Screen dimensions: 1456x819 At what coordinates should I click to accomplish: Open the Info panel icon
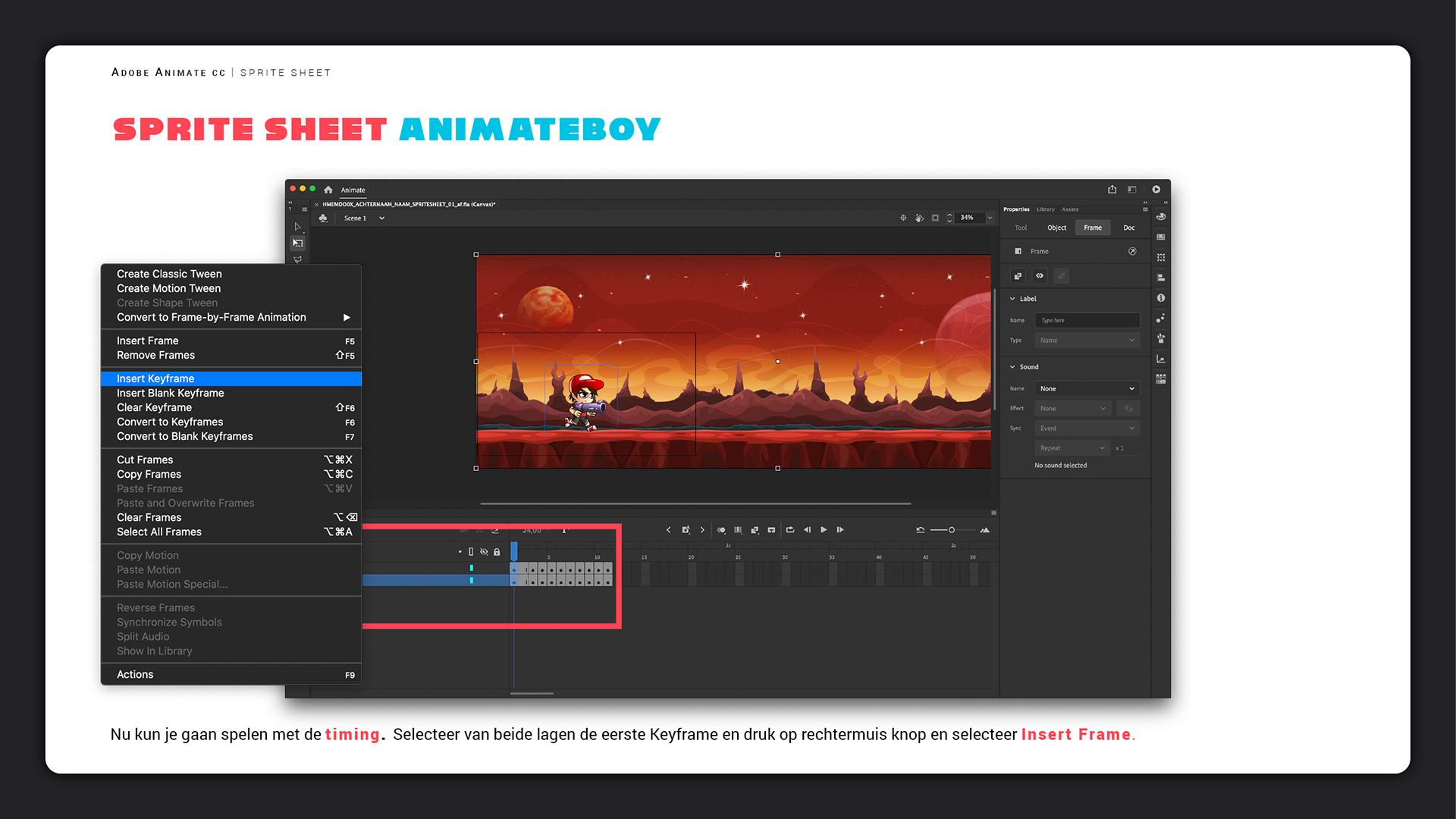click(1161, 298)
